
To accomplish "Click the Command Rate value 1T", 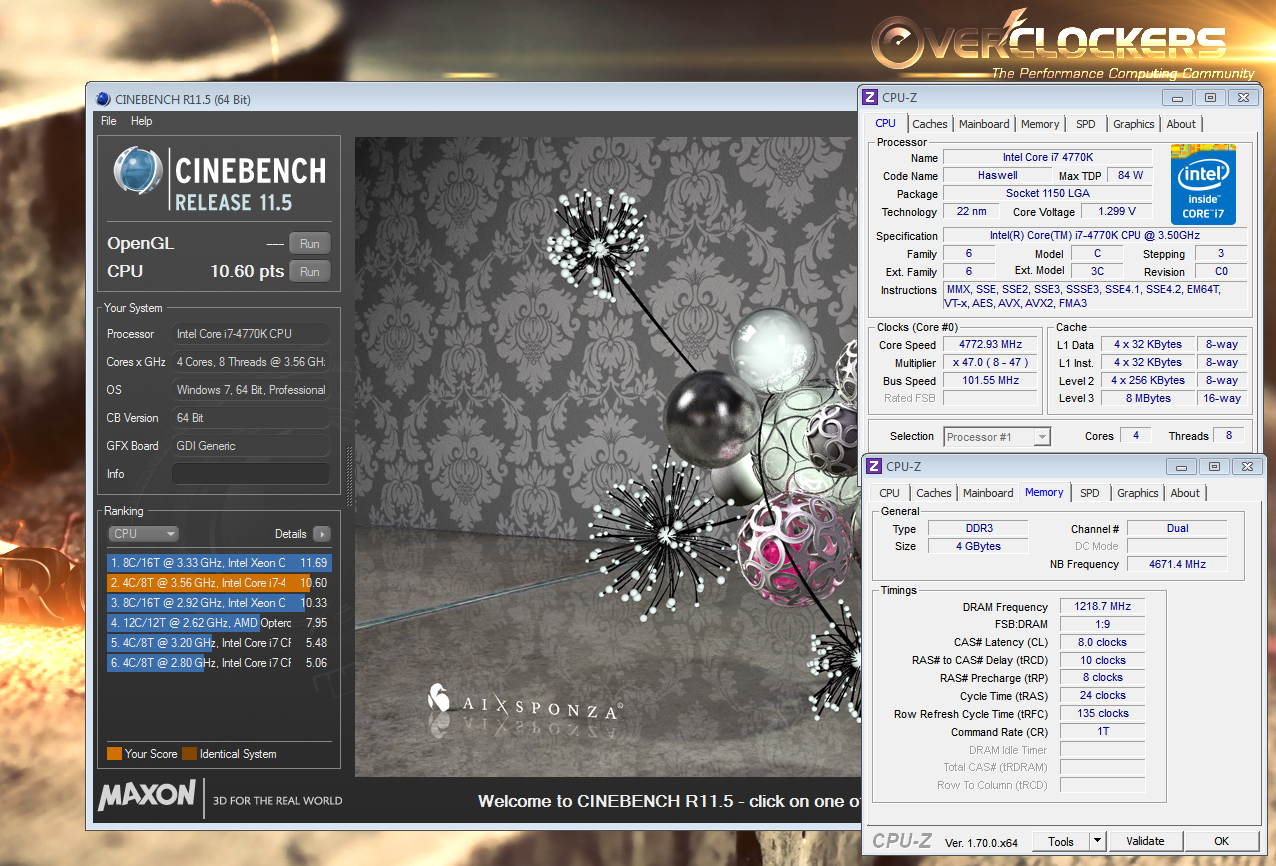I will 1103,731.
